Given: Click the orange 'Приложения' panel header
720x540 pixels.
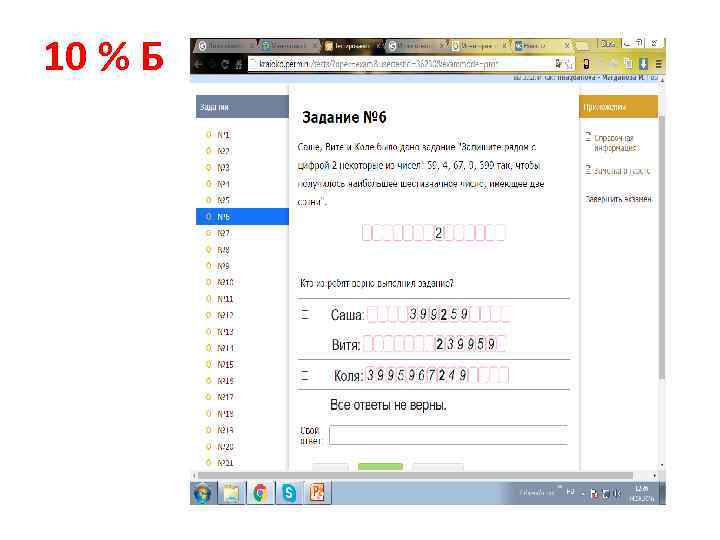Looking at the screenshot, I should tap(619, 107).
